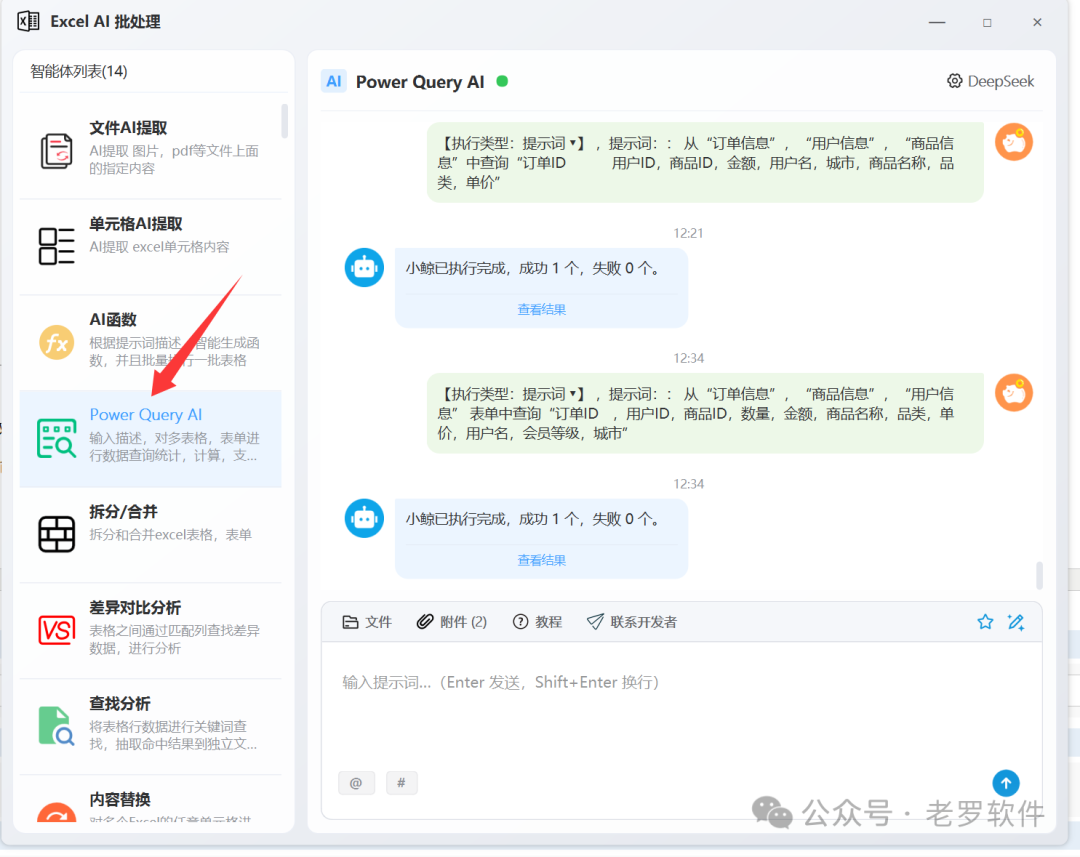Click the Excel app icon in the title bar
The image size is (1080, 857).
(x=28, y=21)
